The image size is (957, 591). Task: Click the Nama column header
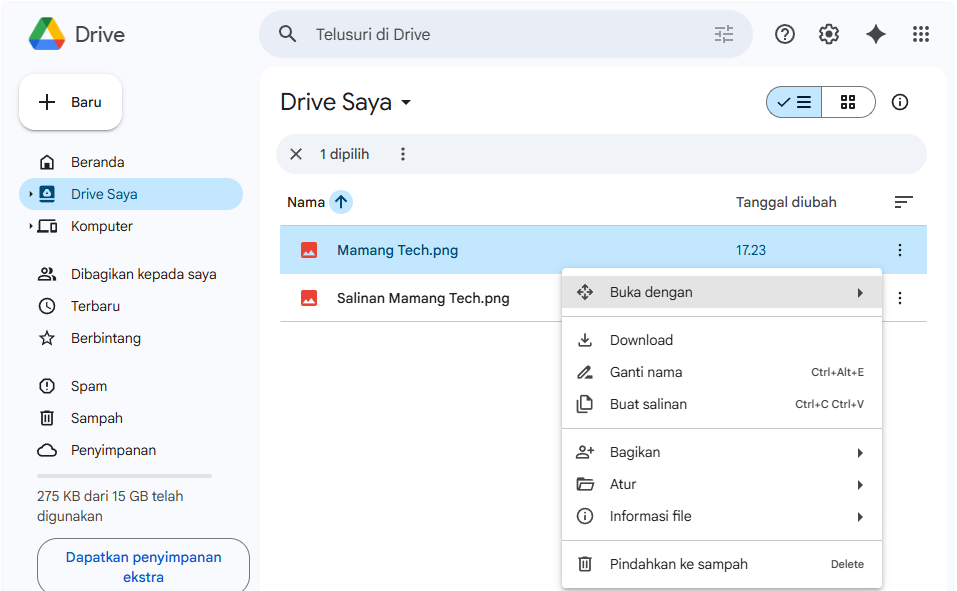point(306,202)
